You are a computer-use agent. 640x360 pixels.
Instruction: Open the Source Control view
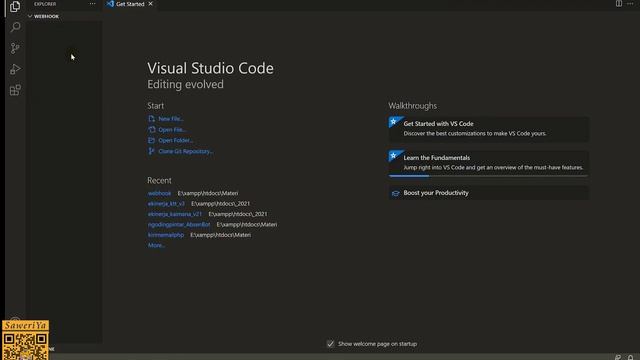(15, 48)
